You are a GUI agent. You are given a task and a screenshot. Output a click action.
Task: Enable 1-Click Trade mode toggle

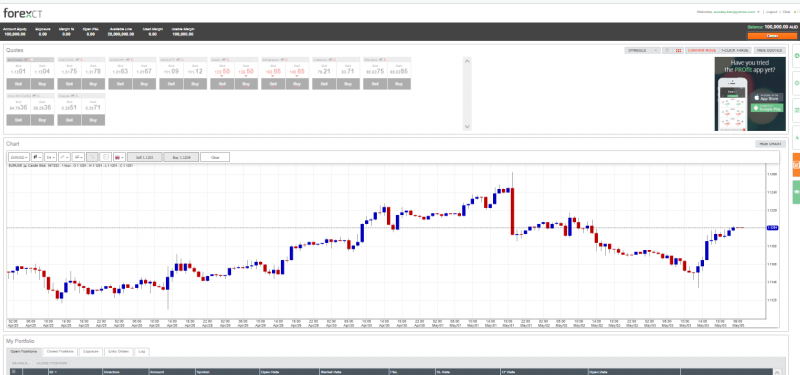click(x=734, y=51)
